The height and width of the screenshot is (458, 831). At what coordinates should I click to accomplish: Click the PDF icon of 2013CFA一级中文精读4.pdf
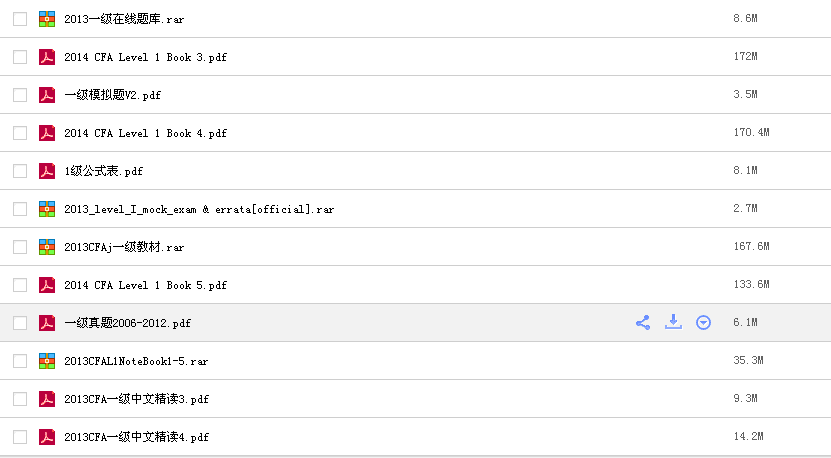tap(47, 437)
